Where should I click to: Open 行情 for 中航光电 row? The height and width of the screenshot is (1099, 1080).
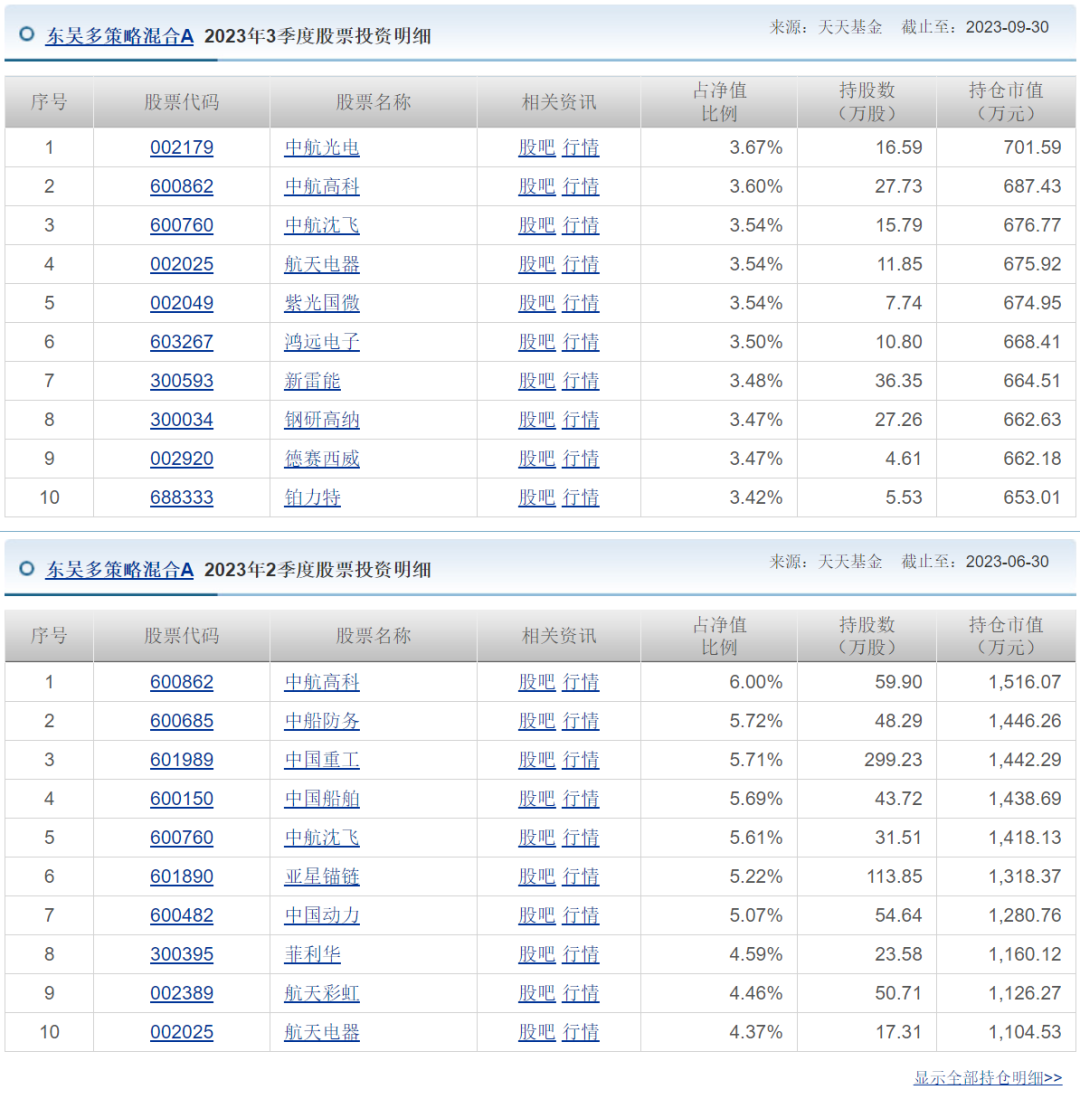coord(580,148)
